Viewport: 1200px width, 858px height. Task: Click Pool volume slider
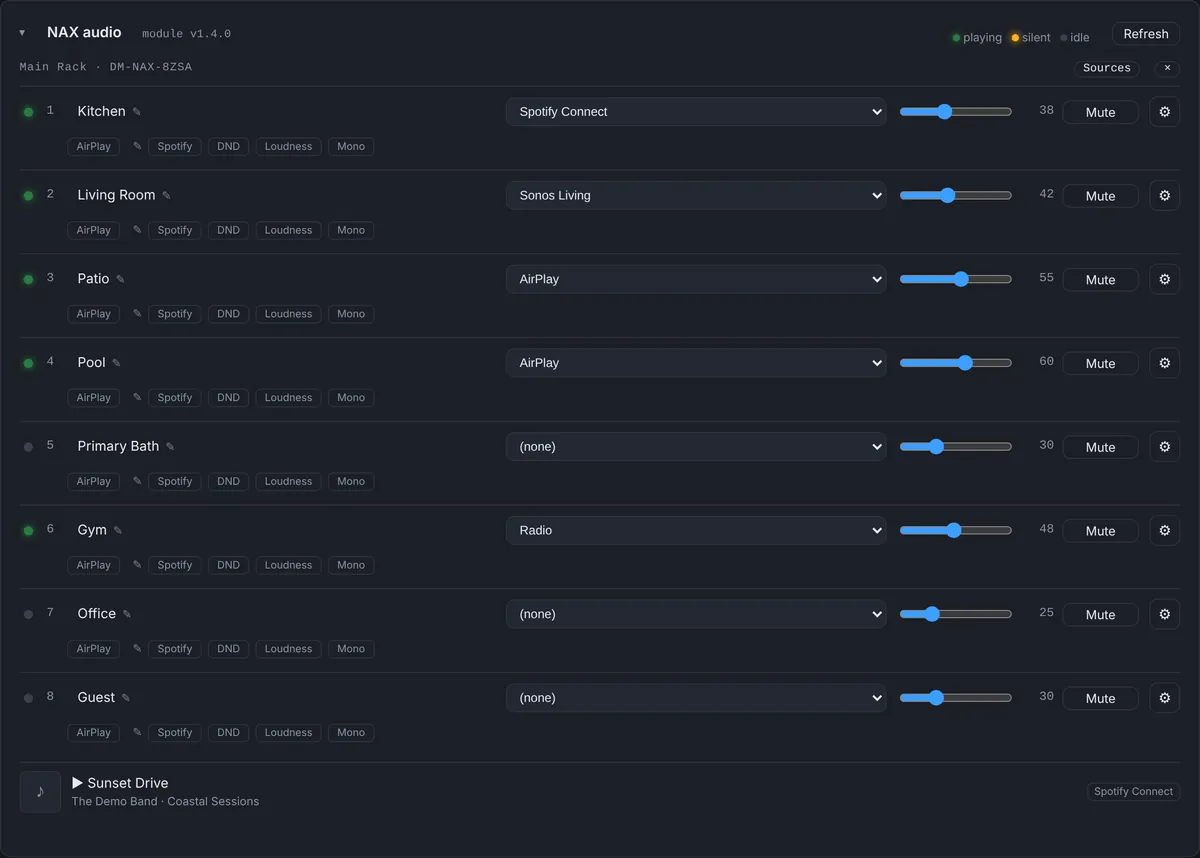click(956, 363)
